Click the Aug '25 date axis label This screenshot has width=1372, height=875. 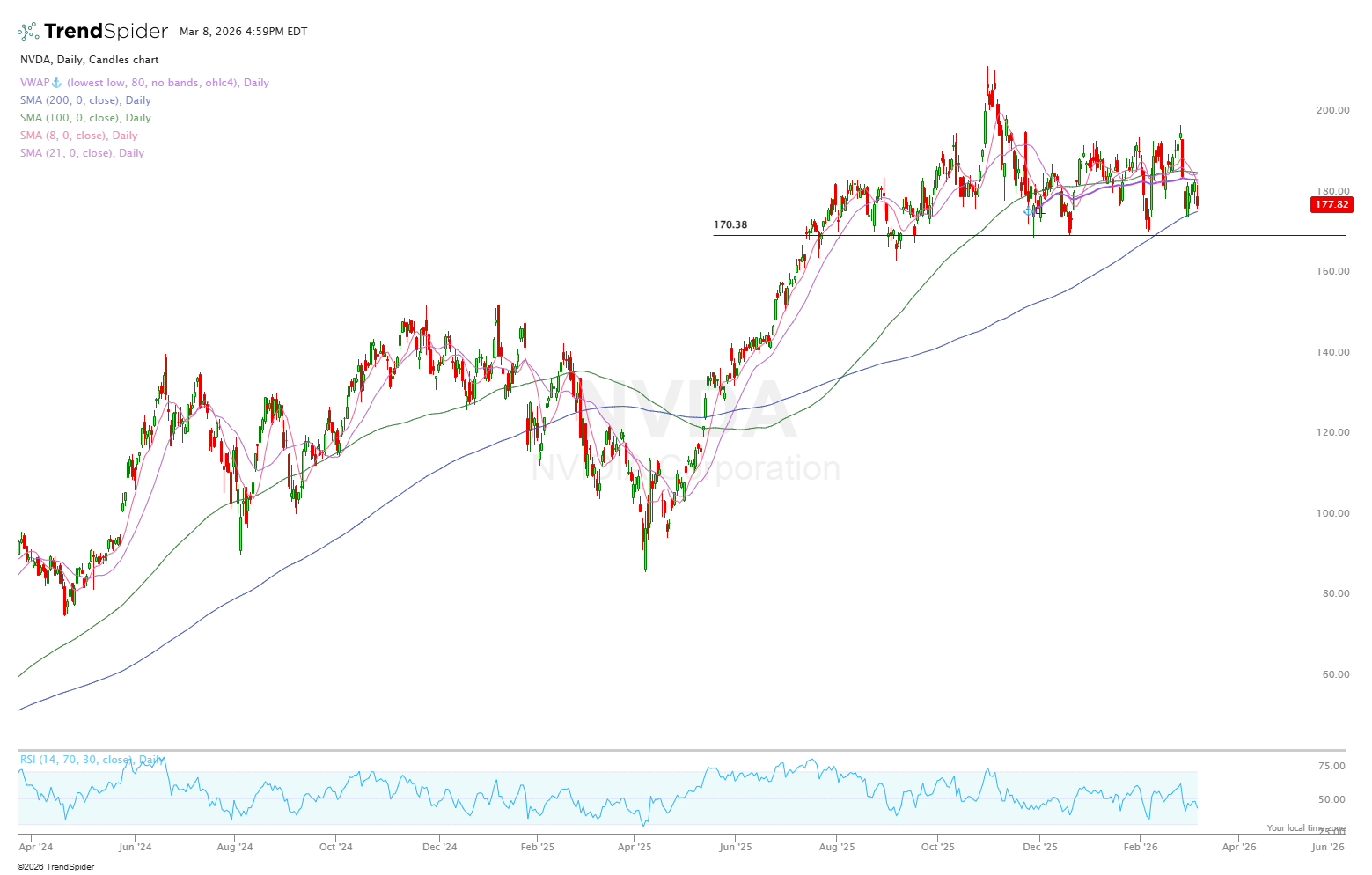pos(837,847)
